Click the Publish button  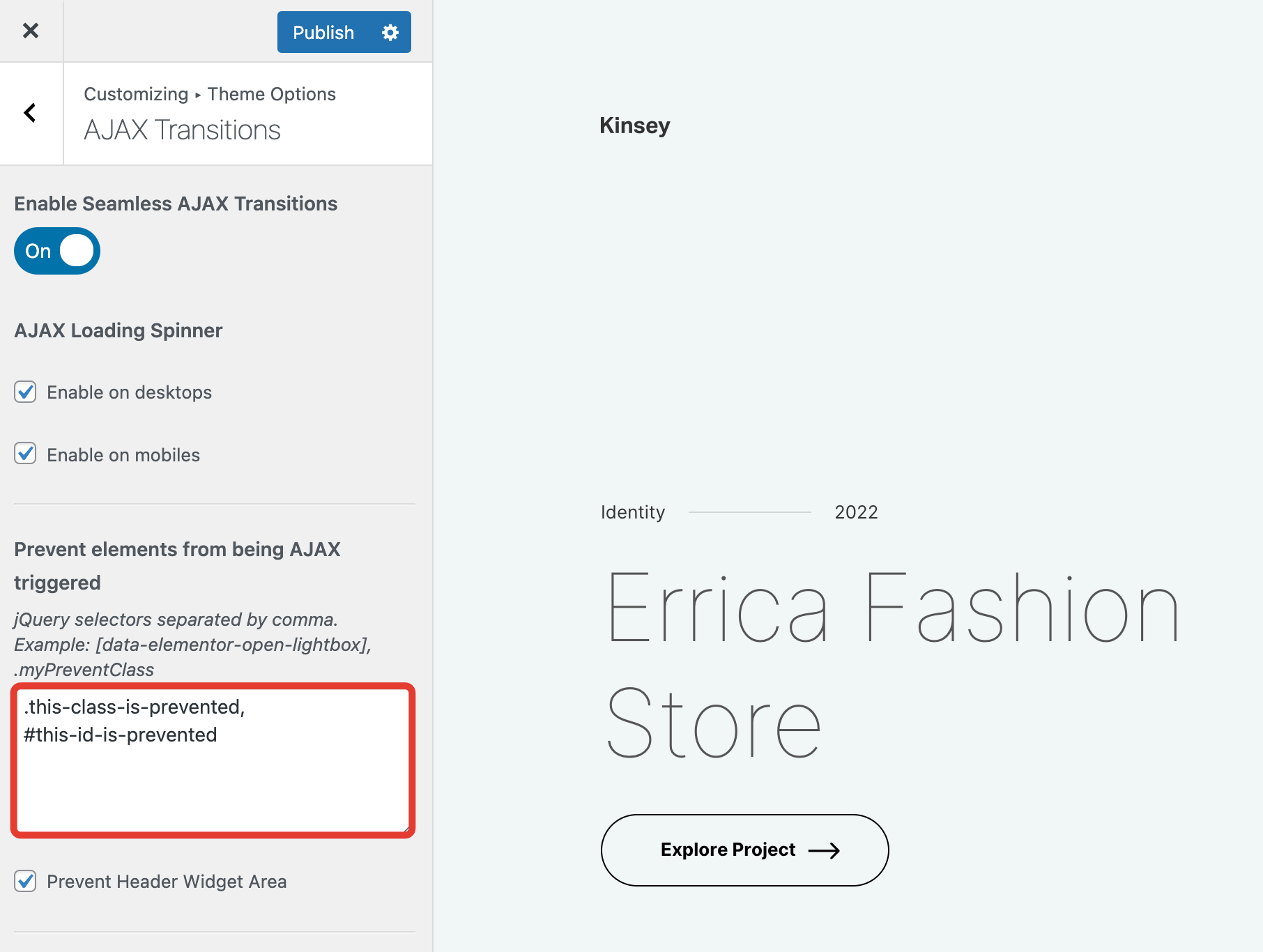[x=323, y=33]
